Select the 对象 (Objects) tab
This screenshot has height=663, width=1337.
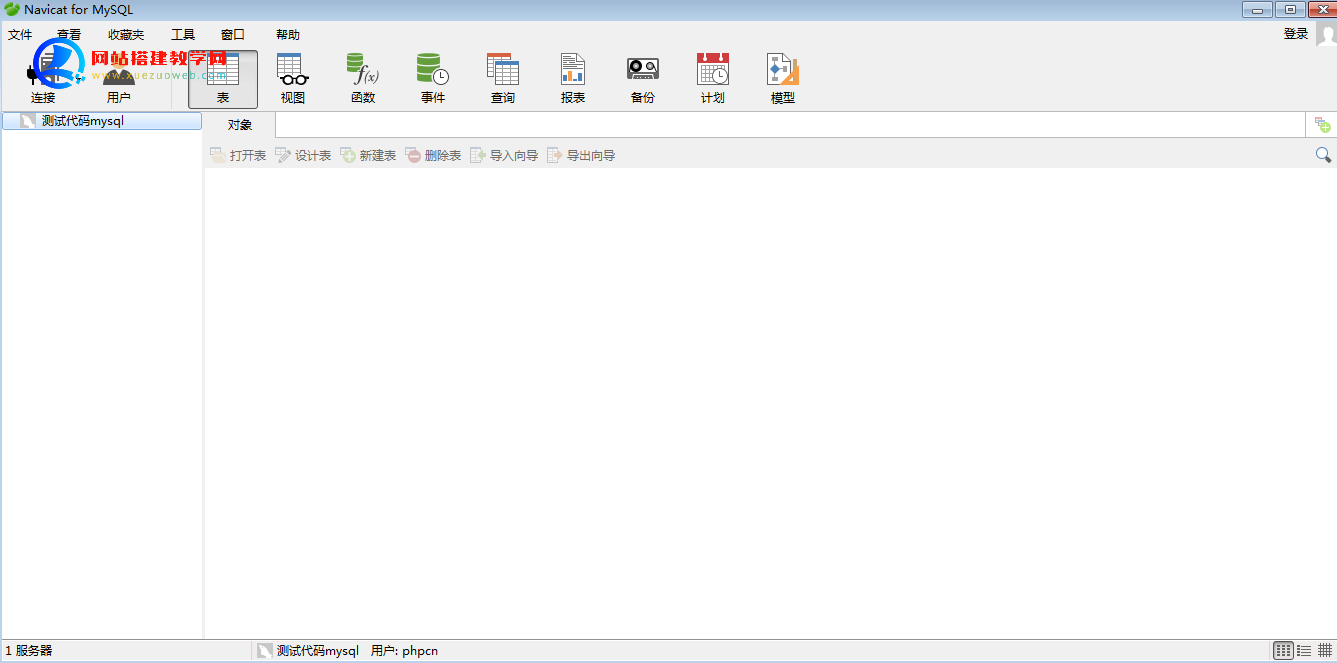click(240, 125)
